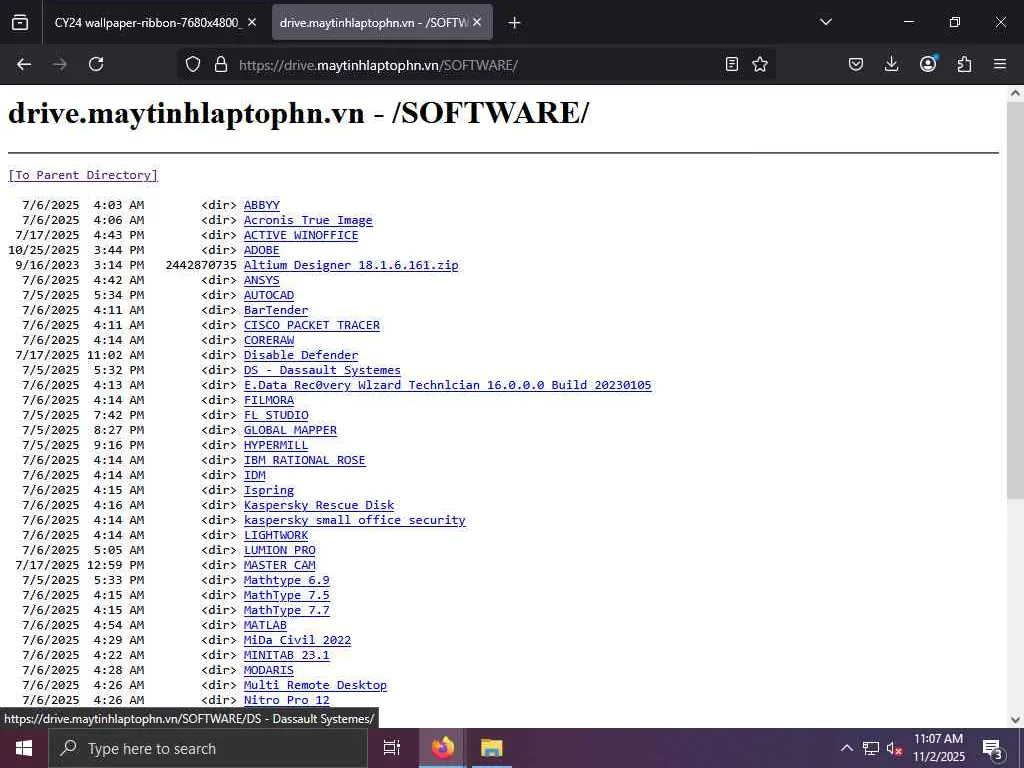This screenshot has width=1024, height=768.
Task: Click the Save to Pocket icon
Action: (856, 64)
